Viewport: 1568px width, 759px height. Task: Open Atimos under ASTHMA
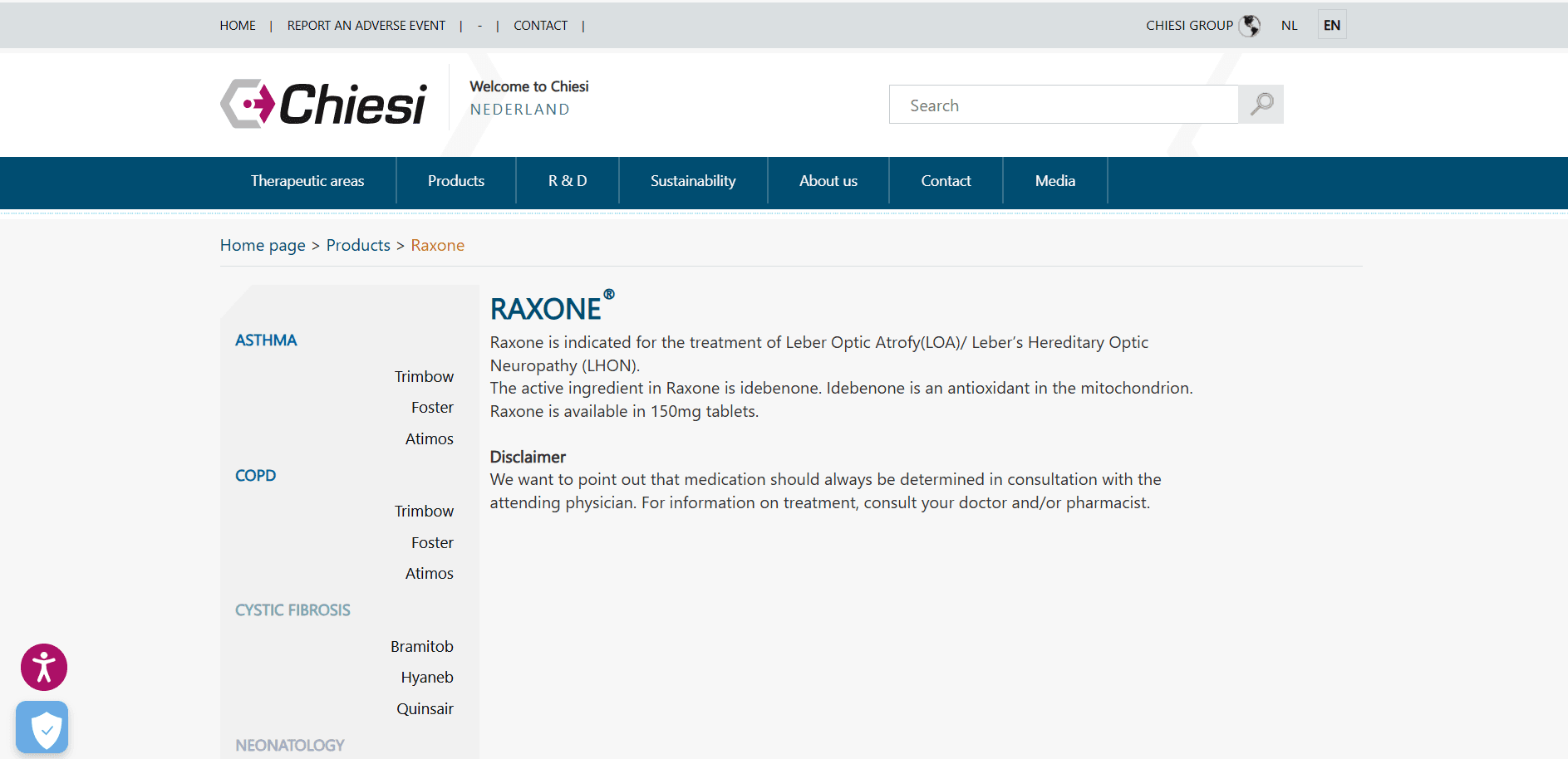[x=430, y=439]
